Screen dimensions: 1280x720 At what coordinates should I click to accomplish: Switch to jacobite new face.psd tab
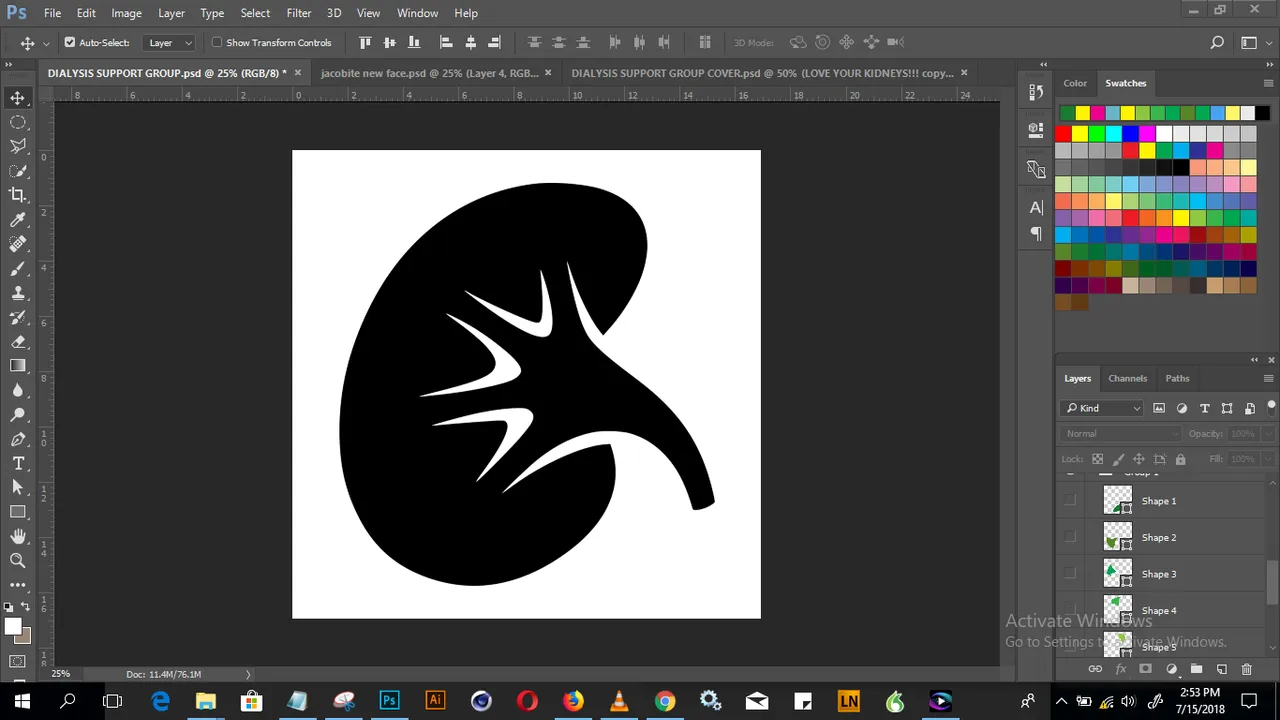429,73
